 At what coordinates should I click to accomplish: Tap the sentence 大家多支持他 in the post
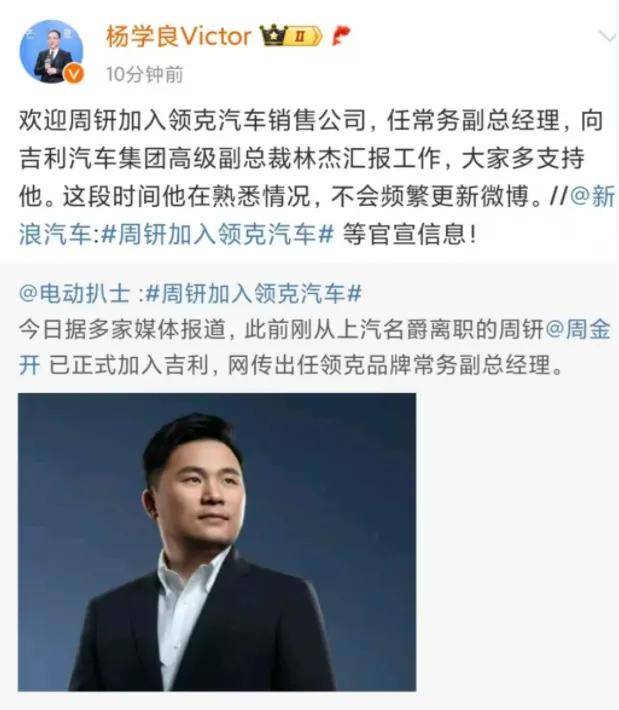(523, 158)
